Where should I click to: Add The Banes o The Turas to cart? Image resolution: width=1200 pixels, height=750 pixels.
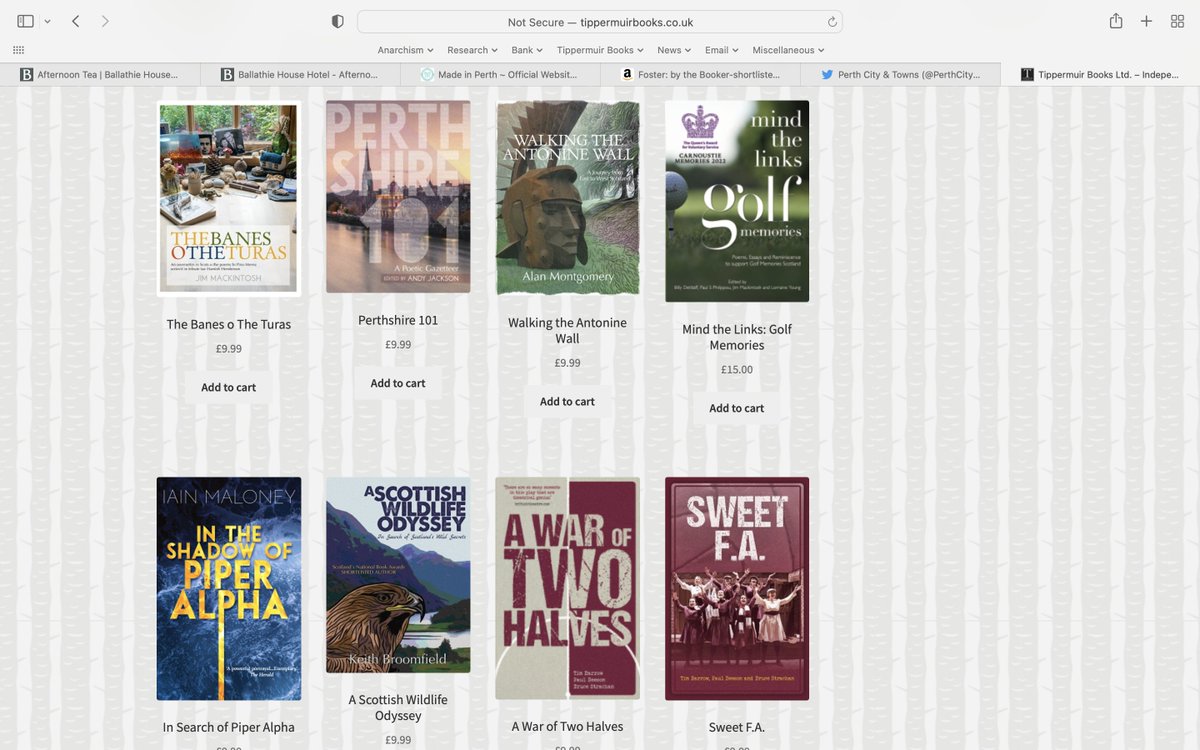(229, 387)
